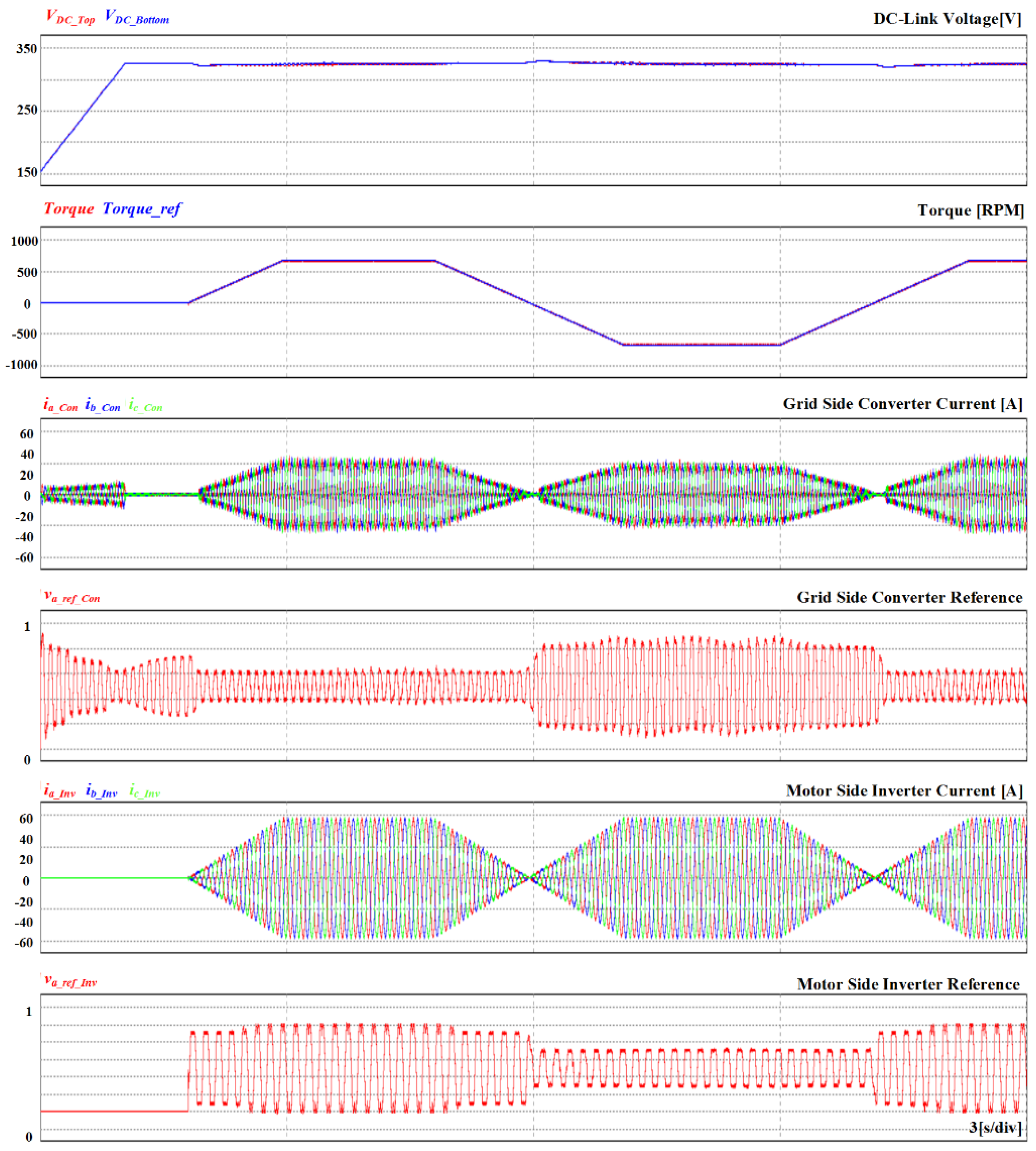Click the DC-Link Voltage[V] plot title
Screen dimensions: 1036x1151
click(x=947, y=19)
